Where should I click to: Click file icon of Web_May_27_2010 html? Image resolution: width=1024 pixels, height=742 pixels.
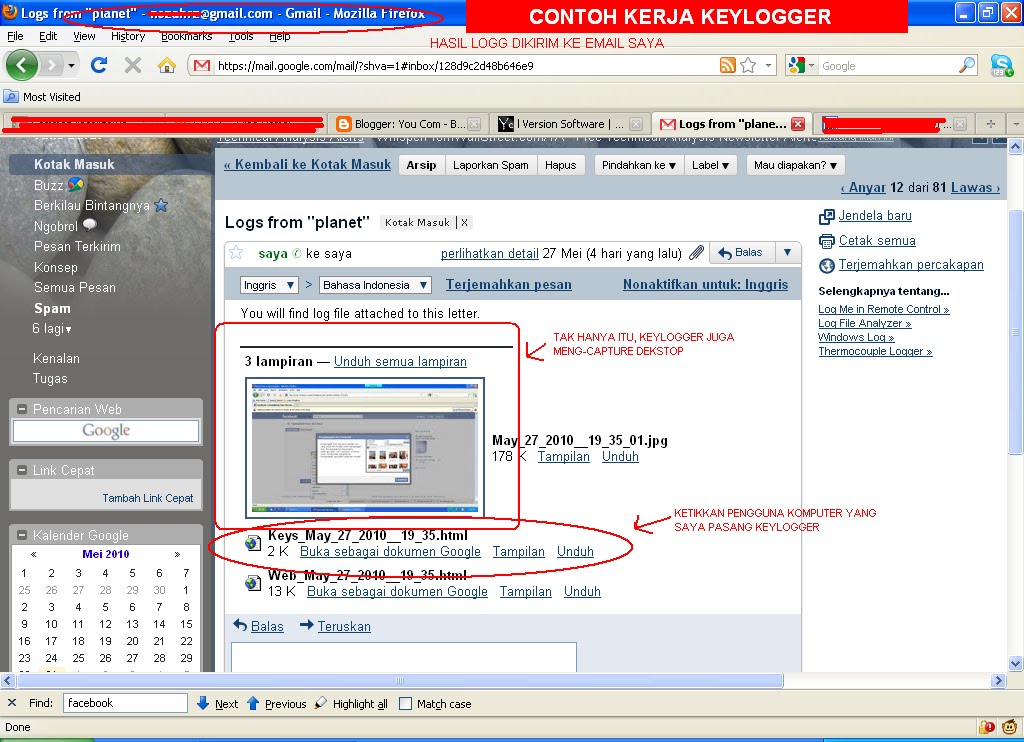(253, 583)
